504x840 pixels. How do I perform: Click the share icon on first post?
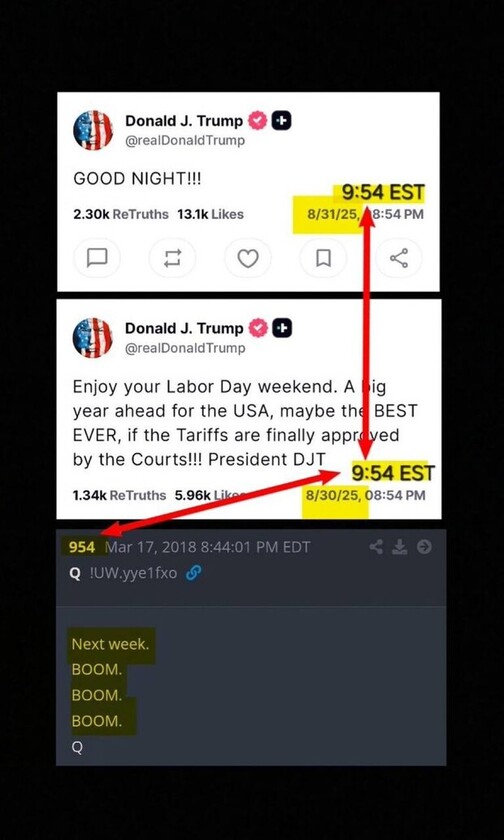[398, 258]
